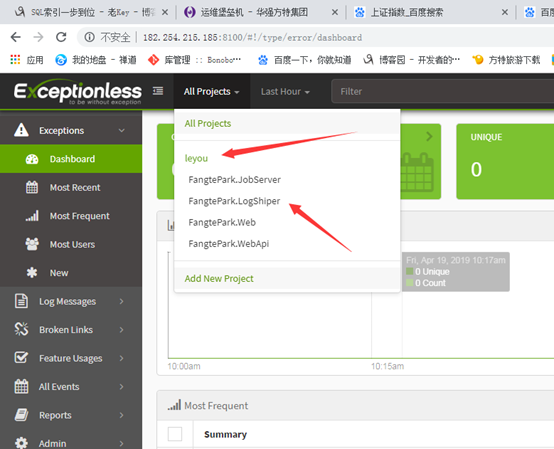Click the Dashboard gauge icon

point(32,159)
